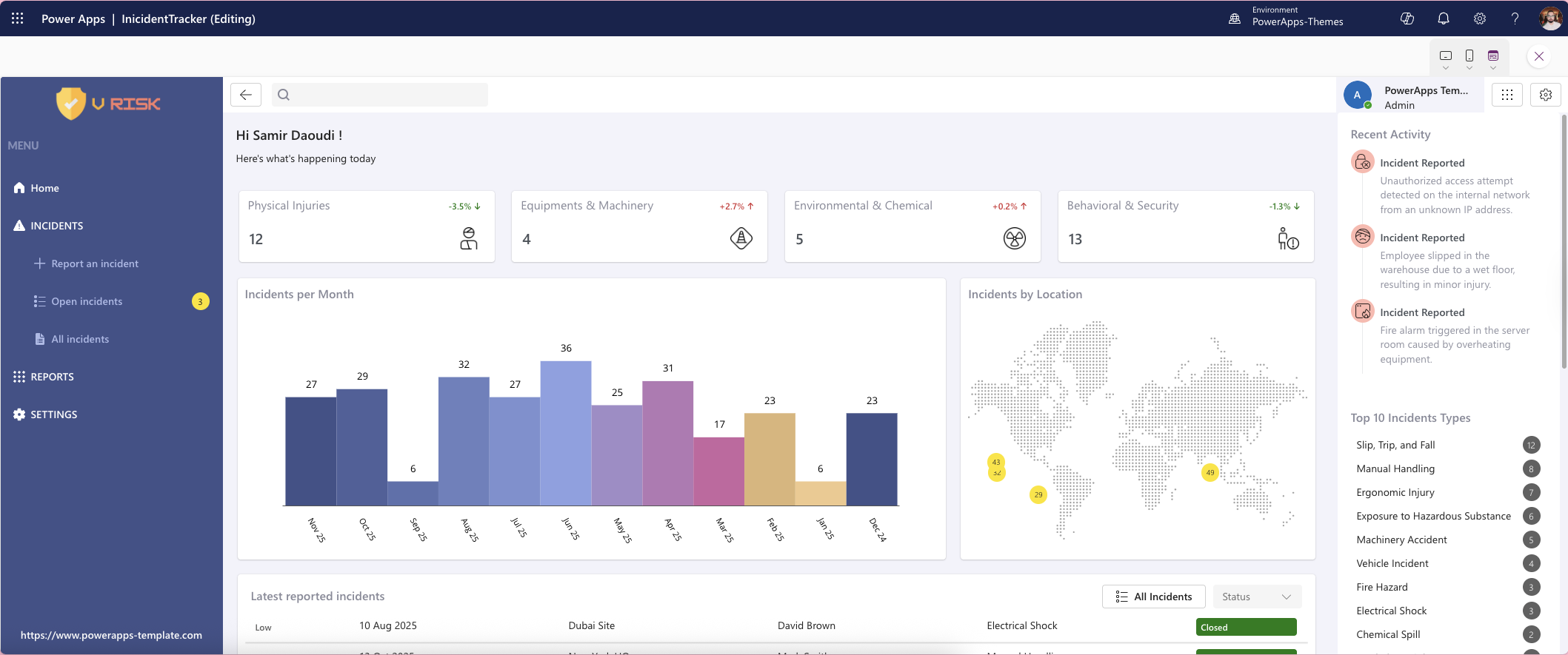Open the Home menu item
This screenshot has width=1568, height=655.
pos(44,188)
